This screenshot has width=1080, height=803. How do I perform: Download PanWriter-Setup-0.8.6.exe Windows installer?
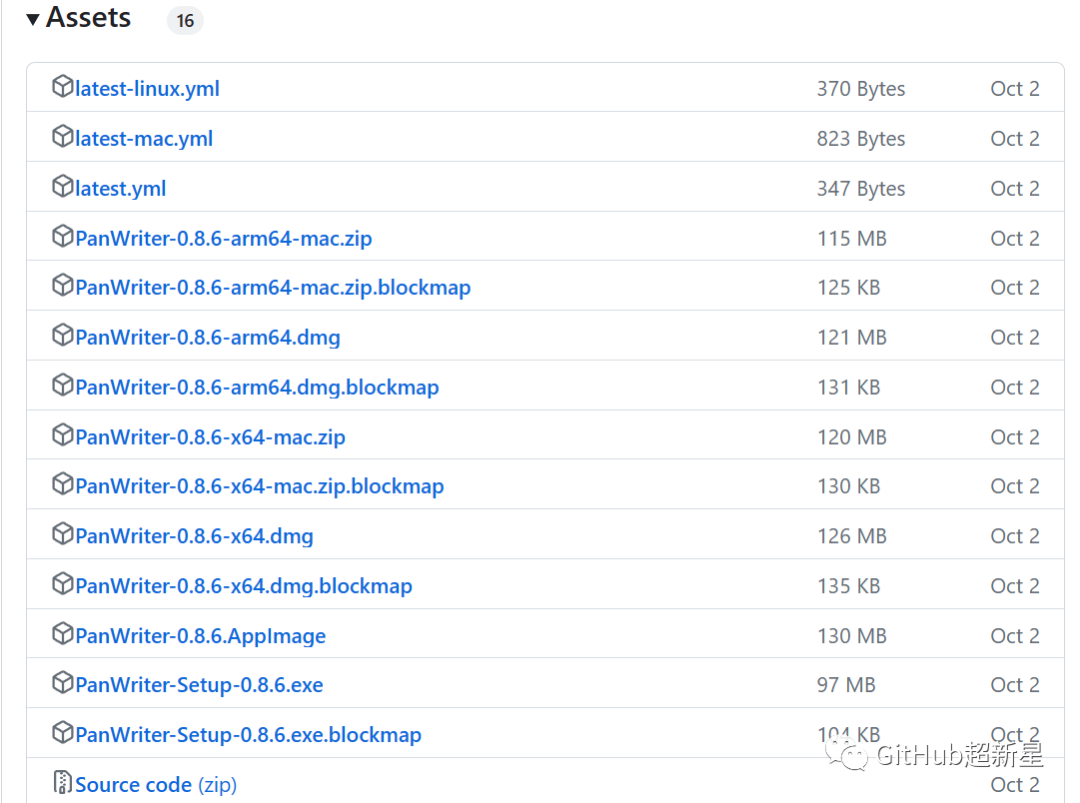(199, 685)
